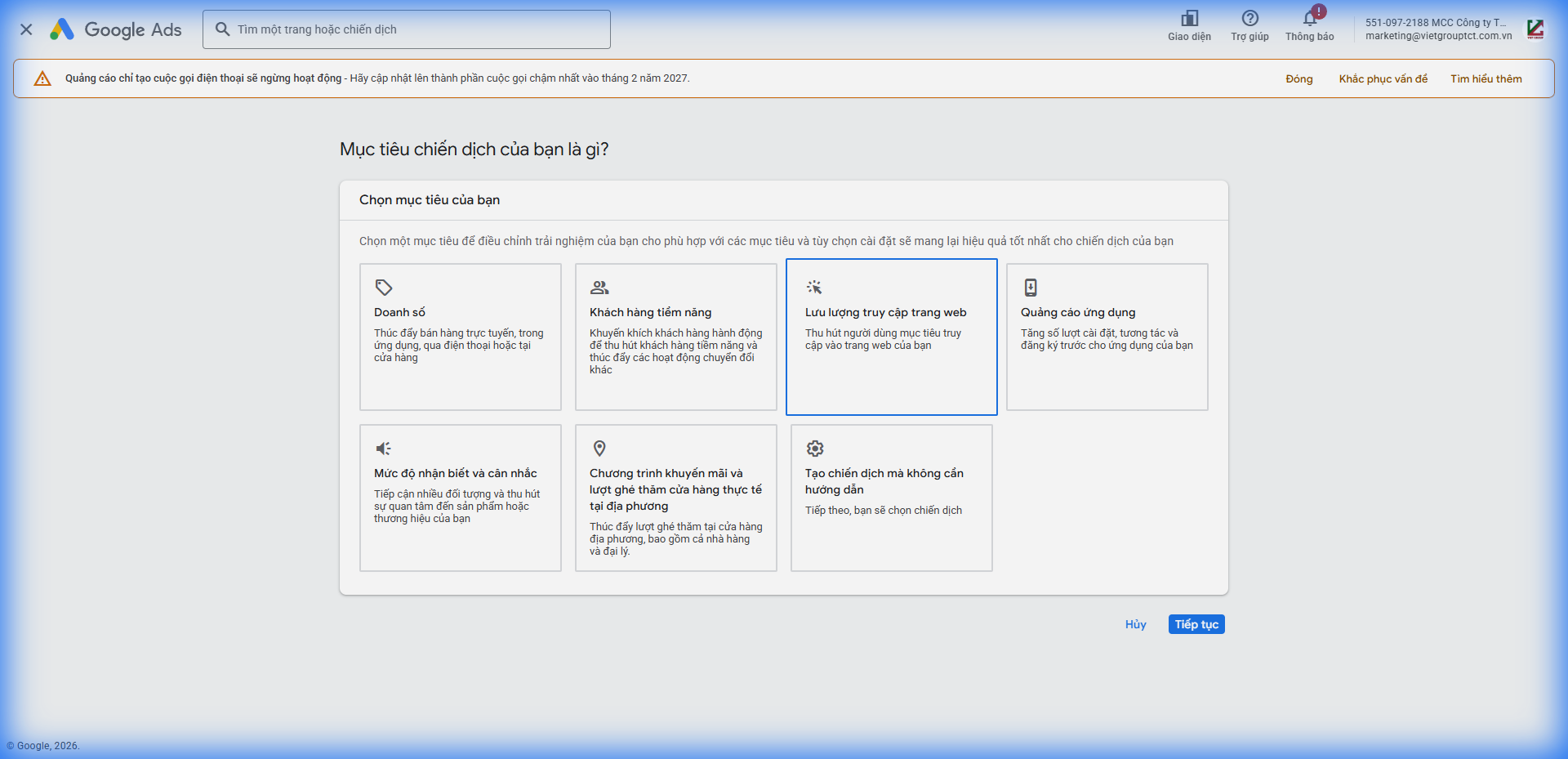Click the Google Ads logo

[x=116, y=29]
